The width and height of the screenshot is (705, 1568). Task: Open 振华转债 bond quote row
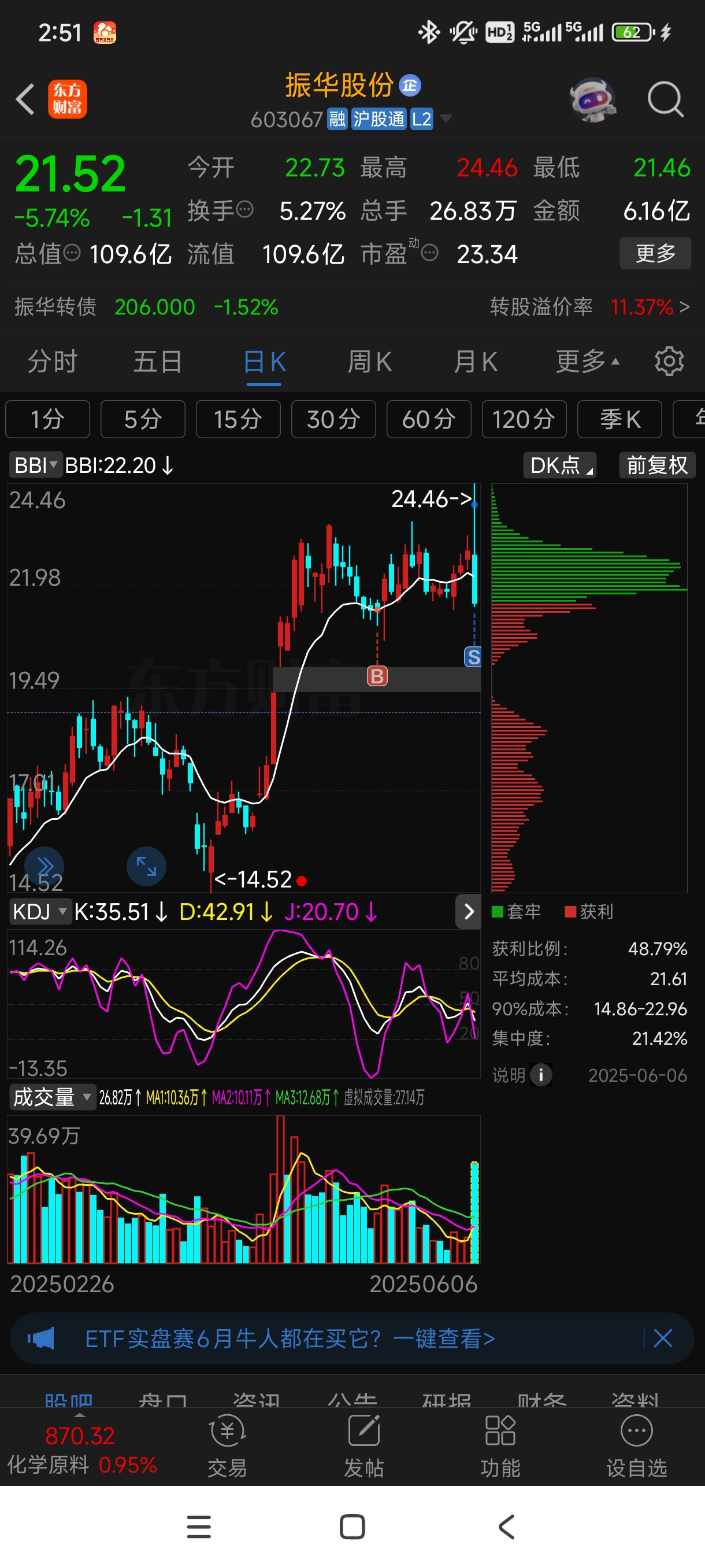[146, 307]
